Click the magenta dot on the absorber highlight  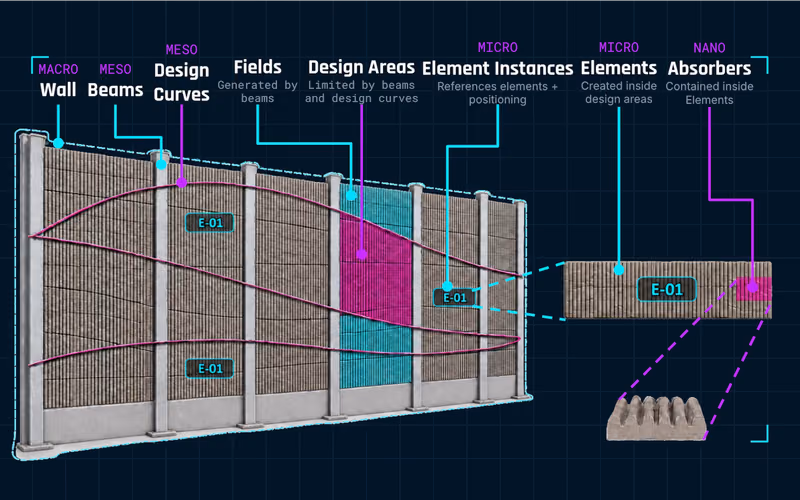(x=753, y=287)
